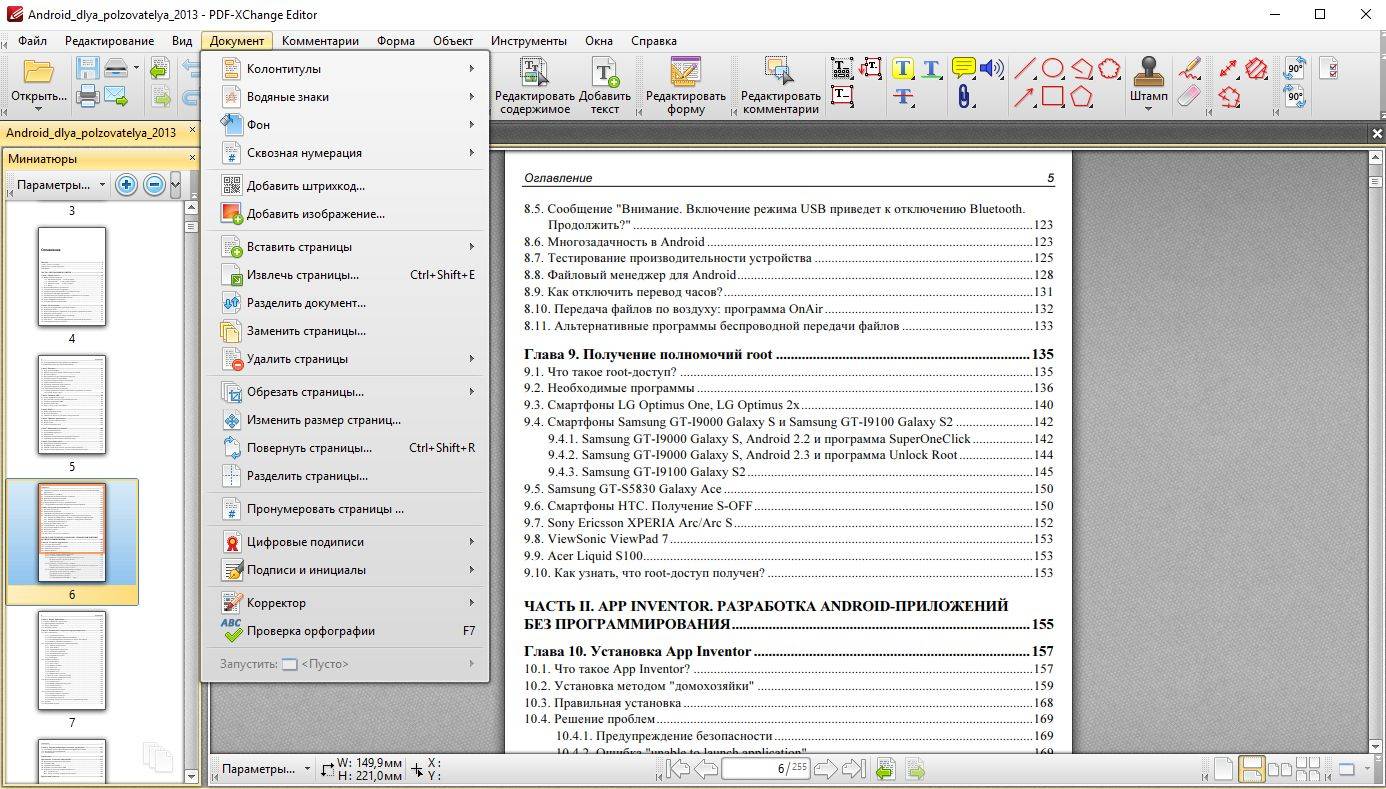
Task: Select the Sound annotation speaker tool
Action: (x=991, y=68)
